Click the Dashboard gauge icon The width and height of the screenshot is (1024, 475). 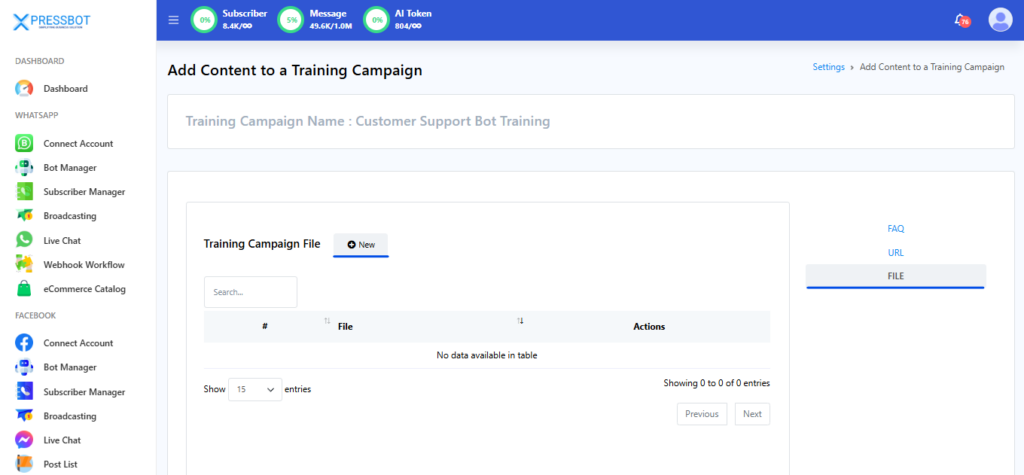(x=25, y=89)
